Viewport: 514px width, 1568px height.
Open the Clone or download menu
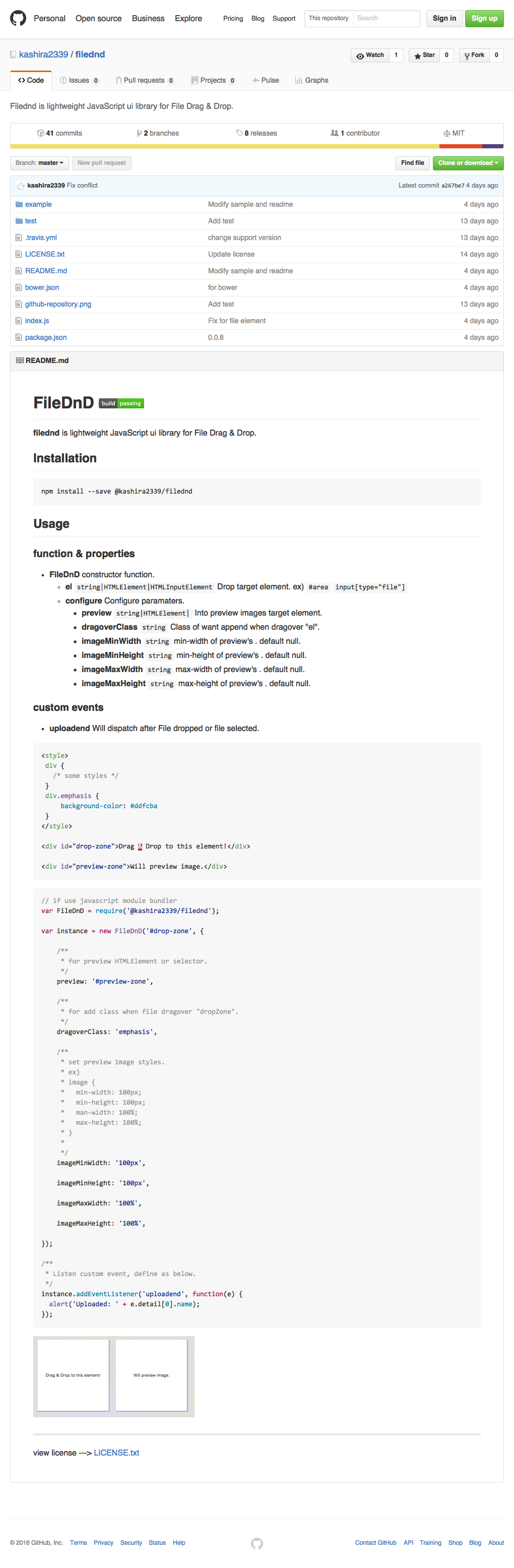click(467, 162)
